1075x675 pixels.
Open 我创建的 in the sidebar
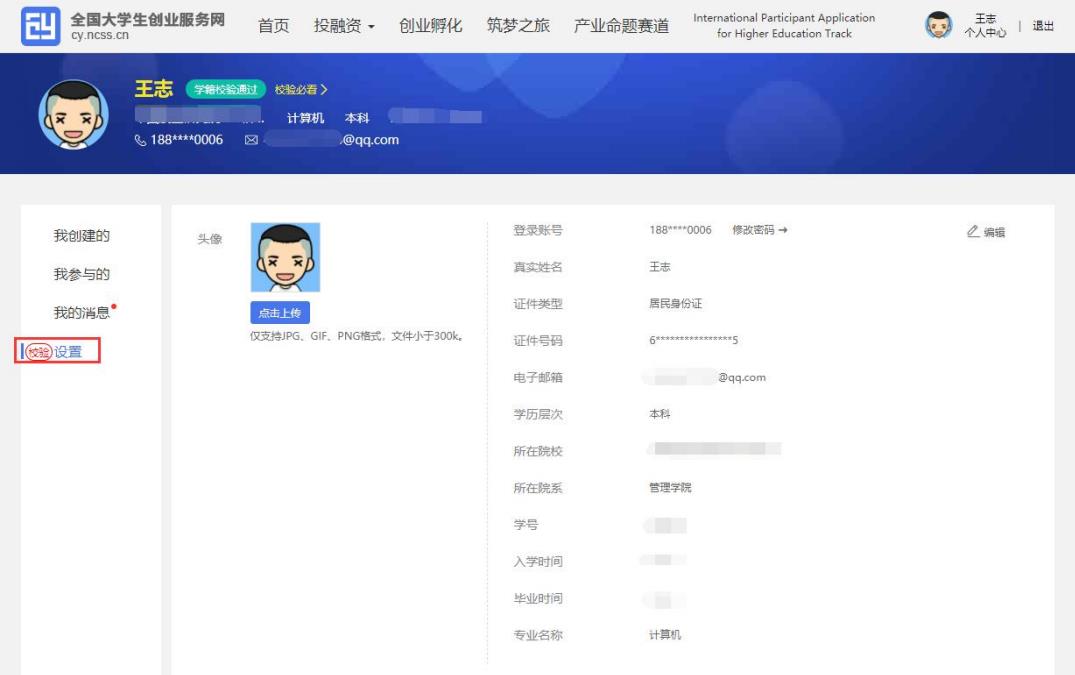(x=81, y=236)
